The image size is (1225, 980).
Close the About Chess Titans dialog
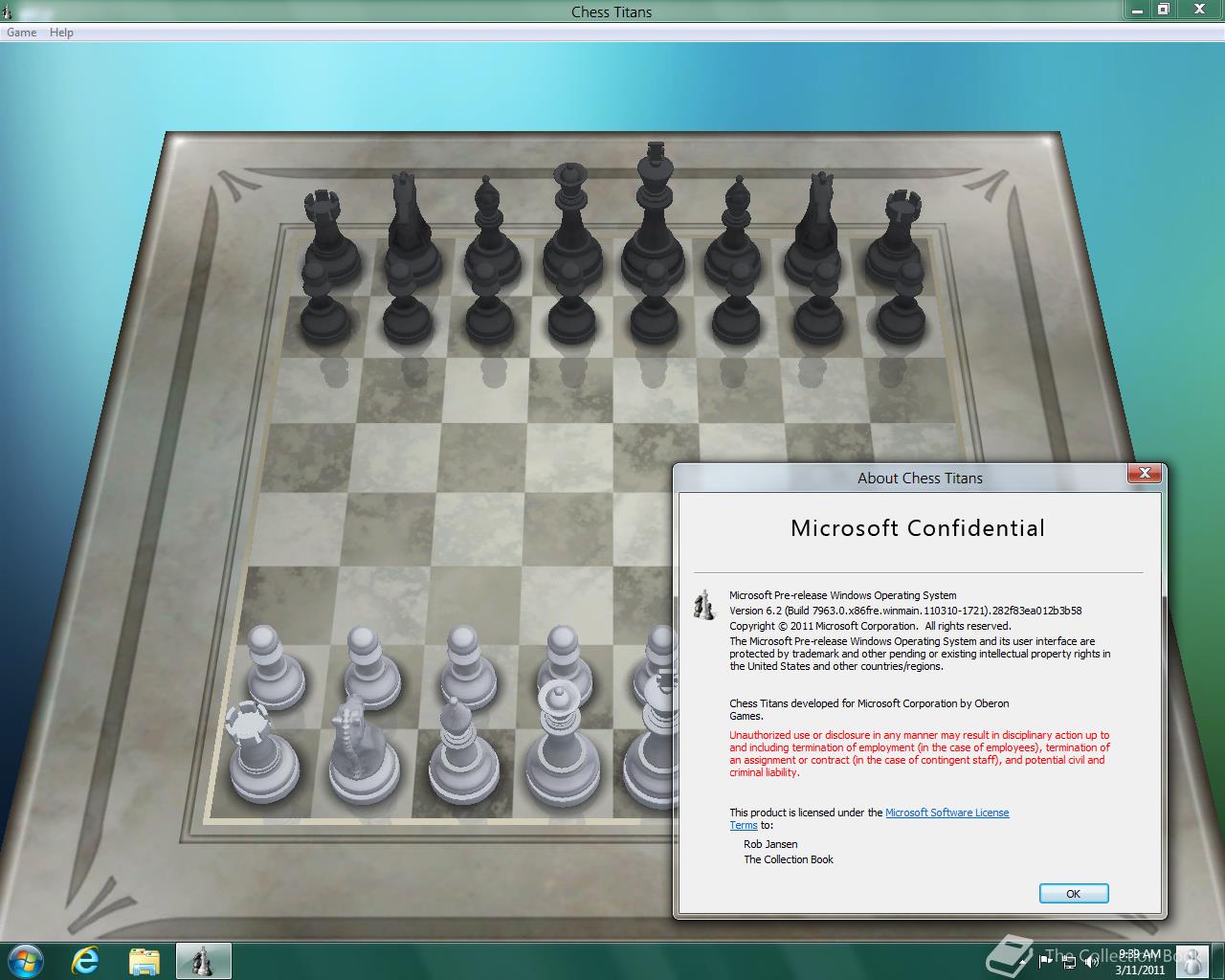pyautogui.click(x=1145, y=474)
